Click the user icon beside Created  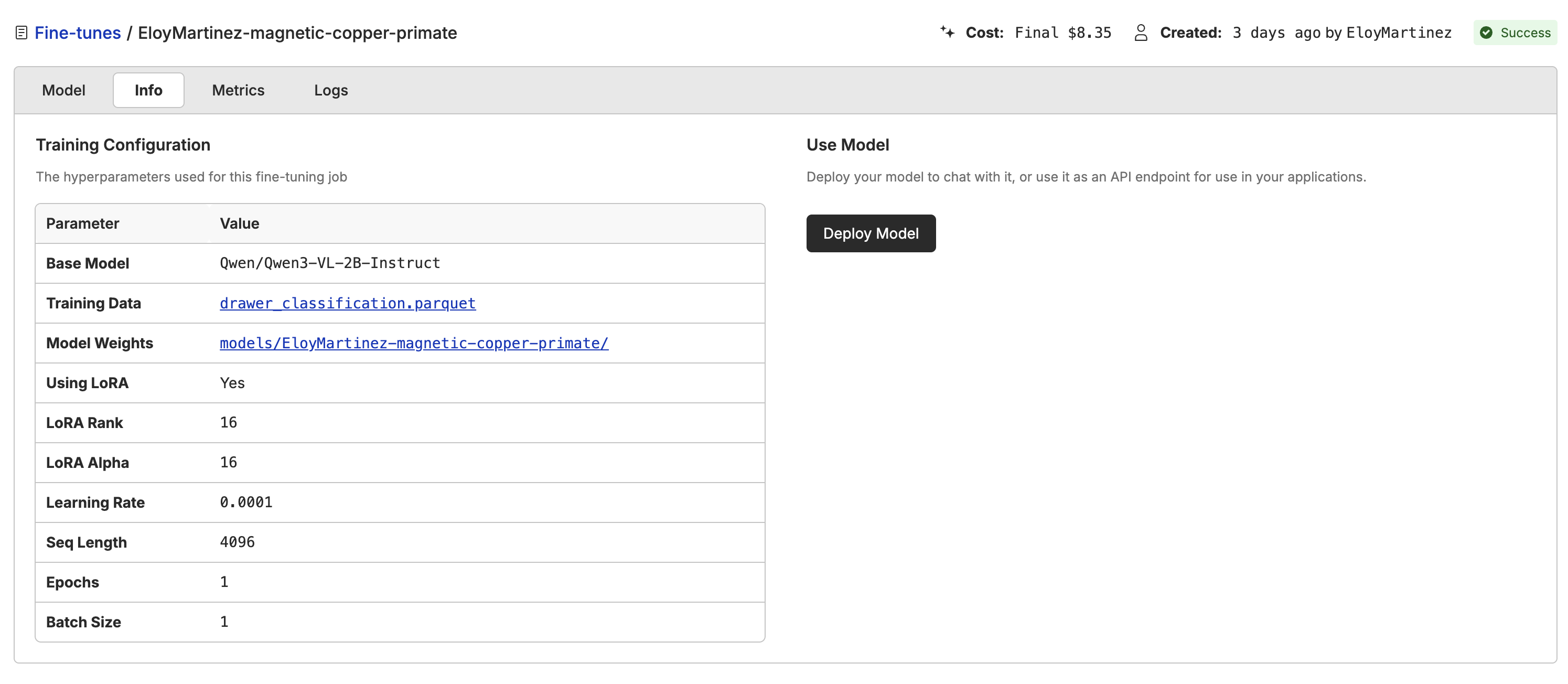(x=1142, y=33)
